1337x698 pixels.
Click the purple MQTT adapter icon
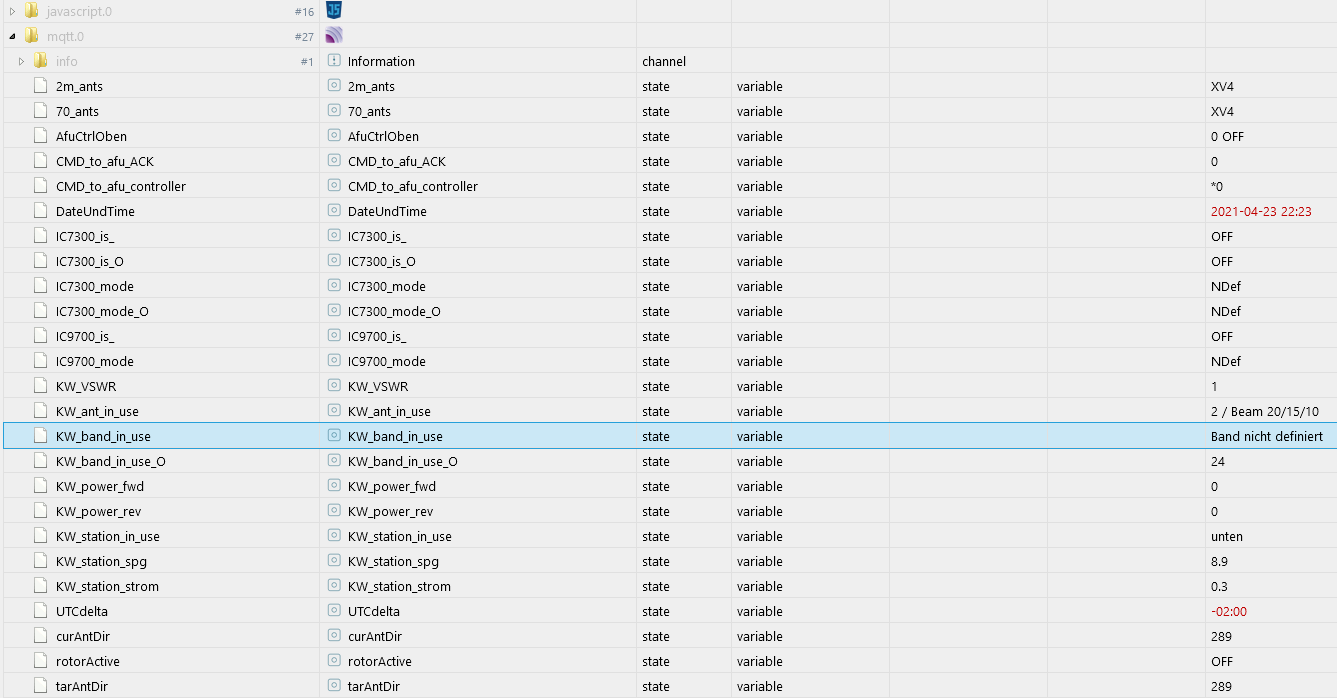(x=334, y=36)
